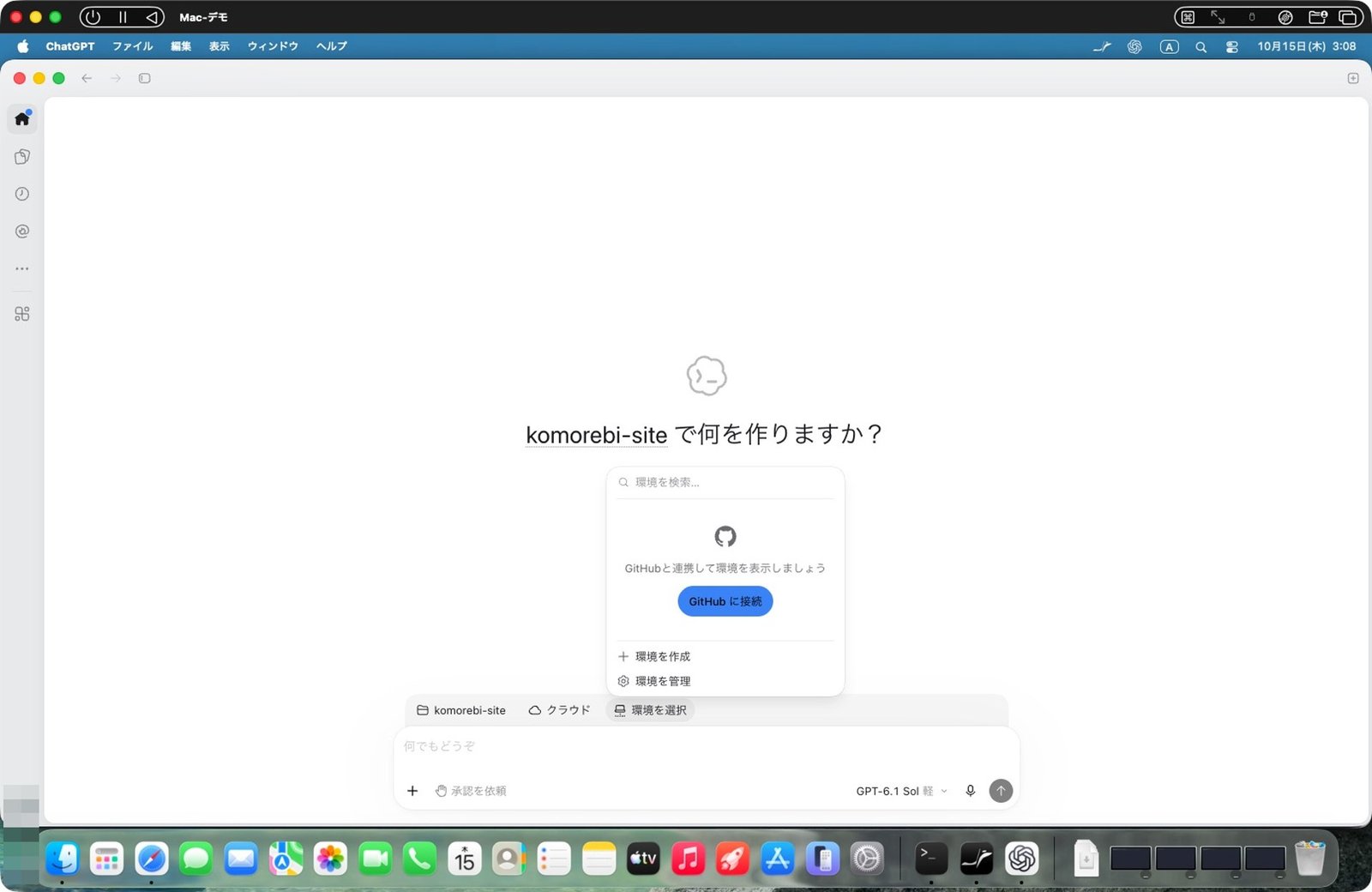The height and width of the screenshot is (892, 1372).
Task: Open the Home icon in sidebar
Action: (x=22, y=118)
